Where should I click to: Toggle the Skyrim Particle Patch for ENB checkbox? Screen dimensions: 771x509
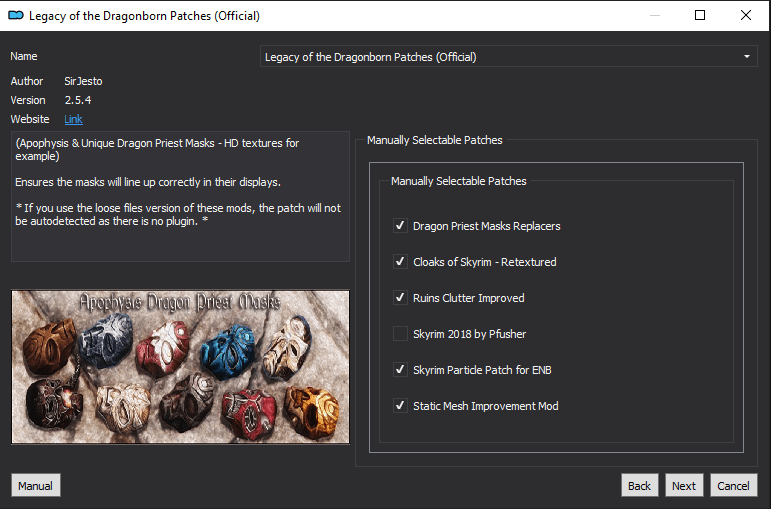point(400,369)
